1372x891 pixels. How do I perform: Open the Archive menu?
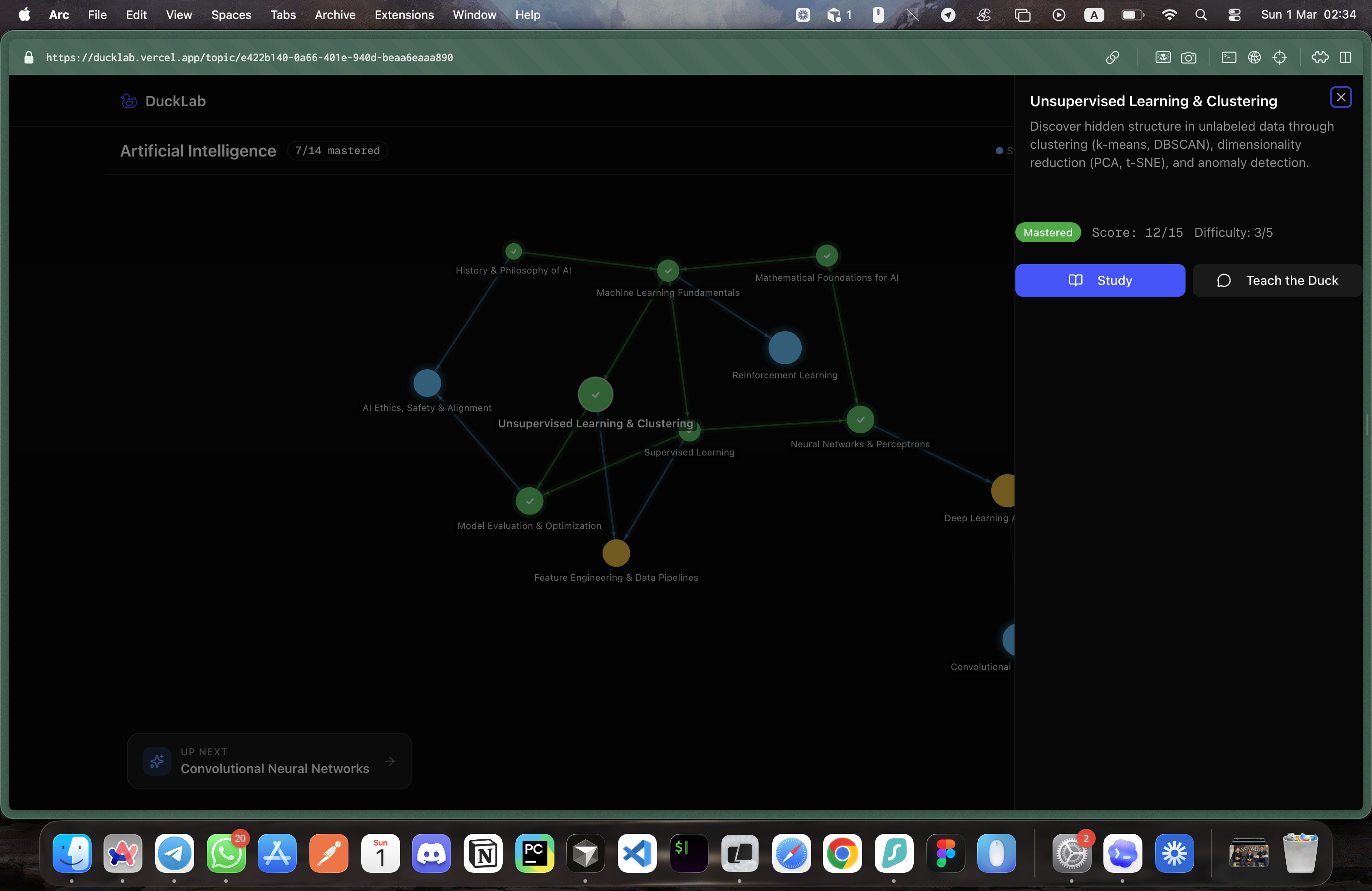335,15
